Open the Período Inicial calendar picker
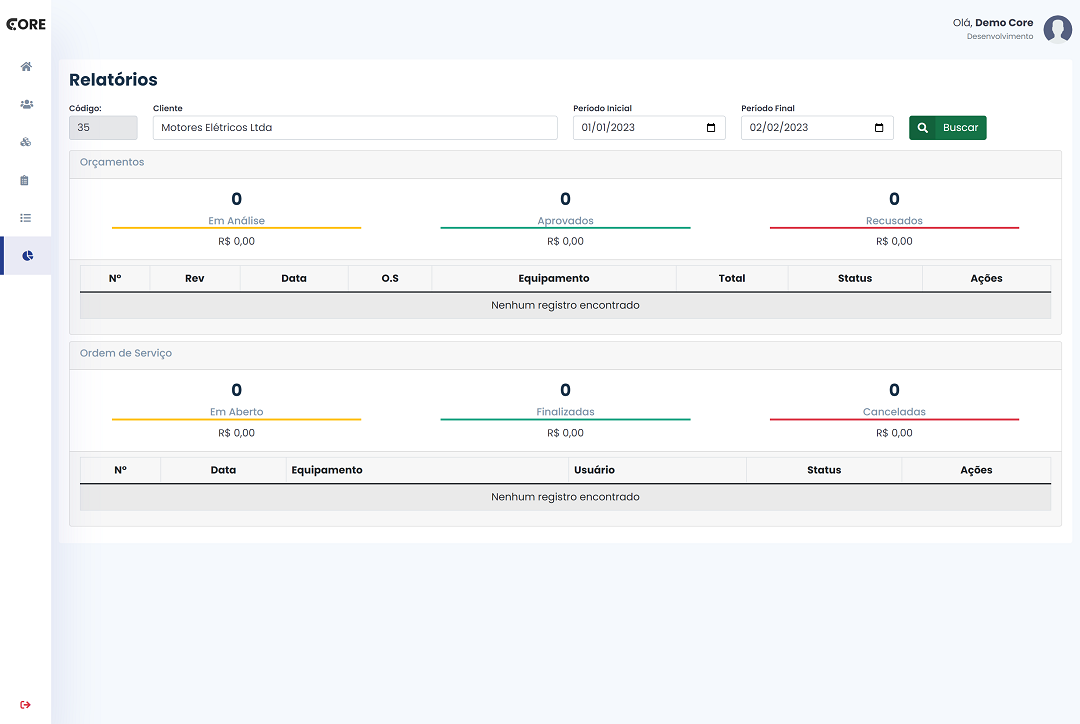 pos(711,127)
